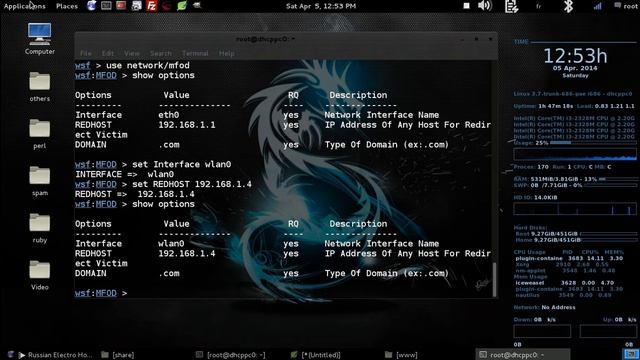Open the green leaf editor launcher

point(182,6)
